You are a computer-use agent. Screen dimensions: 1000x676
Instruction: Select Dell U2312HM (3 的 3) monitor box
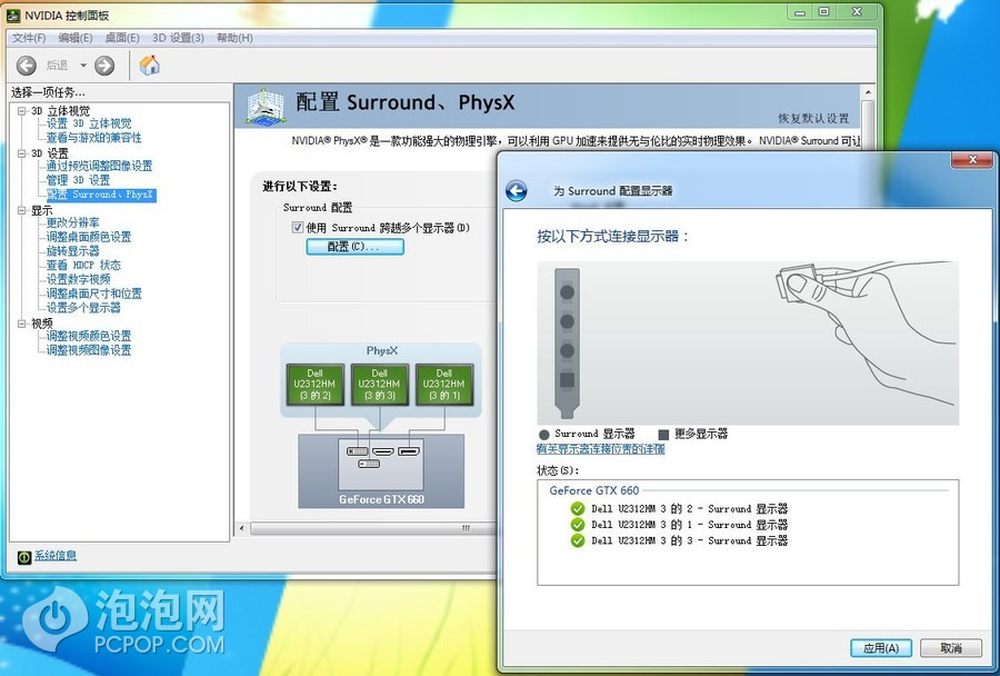click(379, 385)
